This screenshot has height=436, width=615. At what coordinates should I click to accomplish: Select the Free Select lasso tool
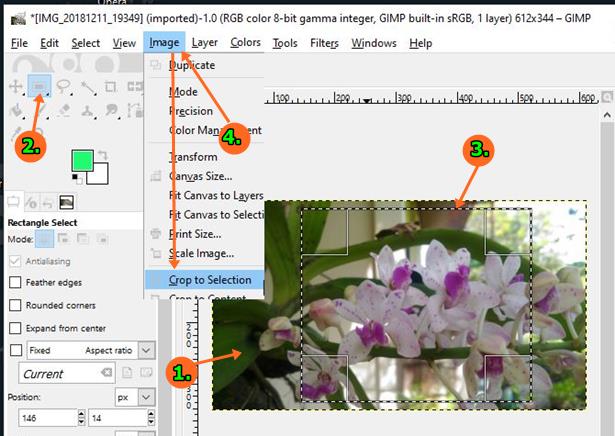pyautogui.click(x=64, y=86)
